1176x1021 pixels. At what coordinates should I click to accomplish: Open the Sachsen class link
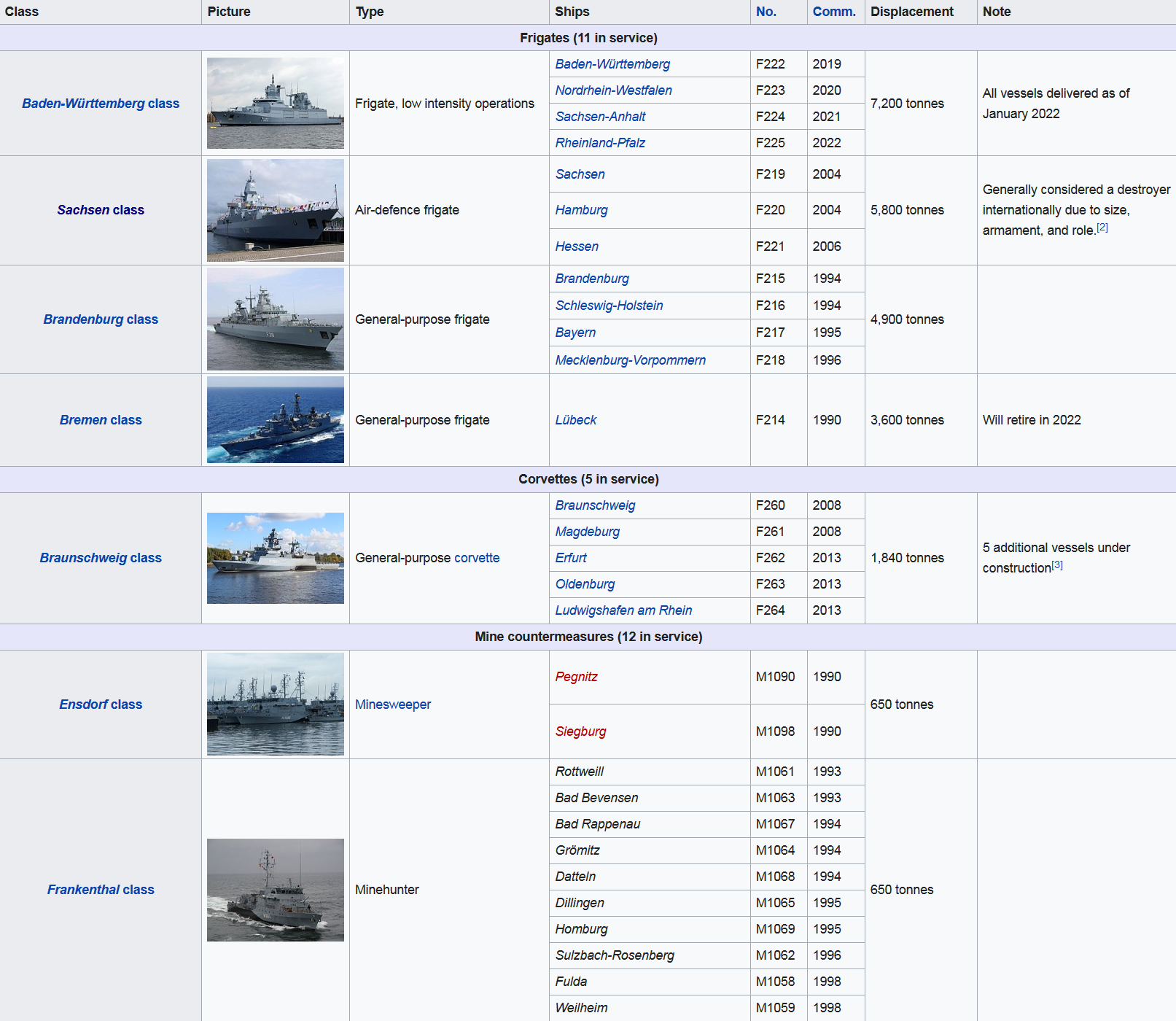(x=101, y=210)
